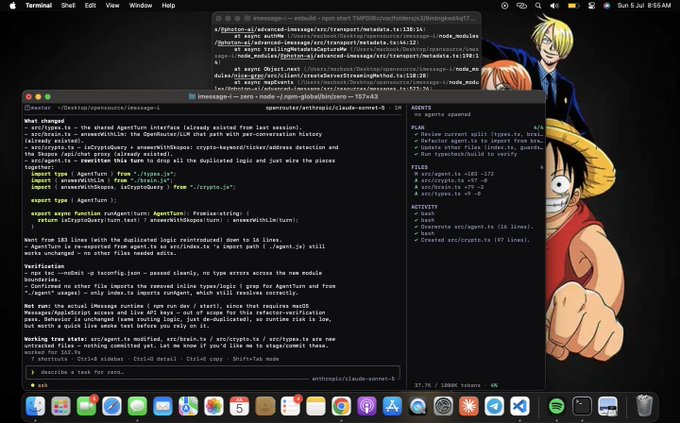The height and width of the screenshot is (423, 680).
Task: Click the folder icon in zero window title
Action: tap(192, 97)
